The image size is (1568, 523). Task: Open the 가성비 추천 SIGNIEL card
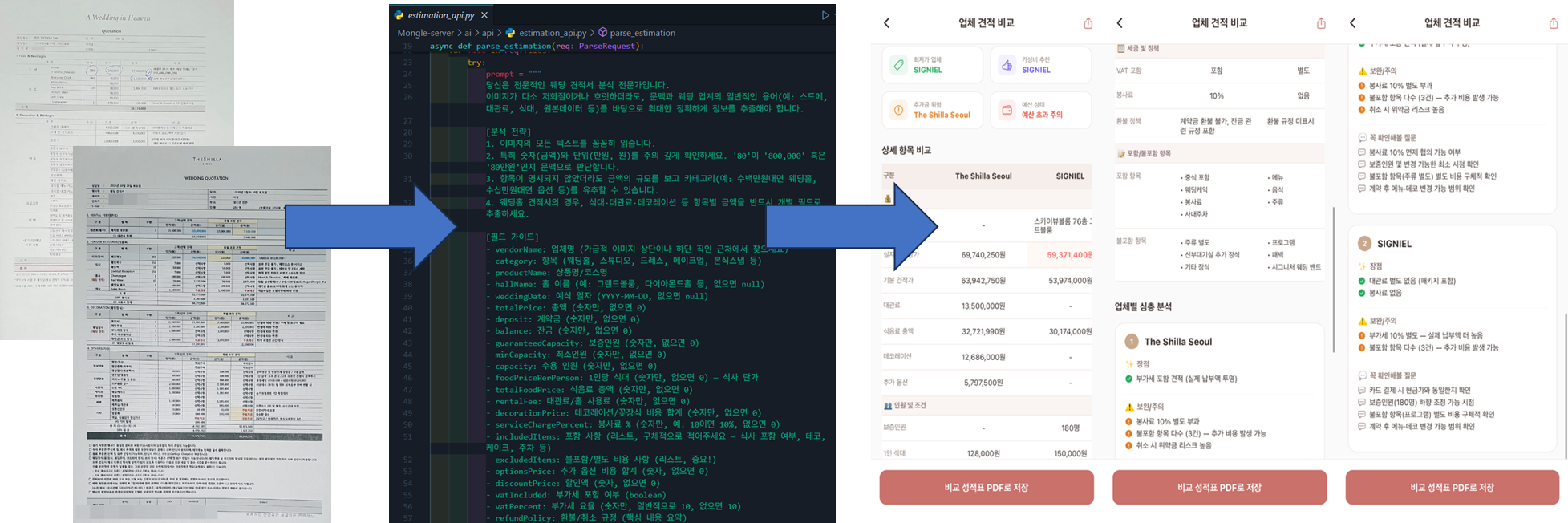click(1040, 65)
